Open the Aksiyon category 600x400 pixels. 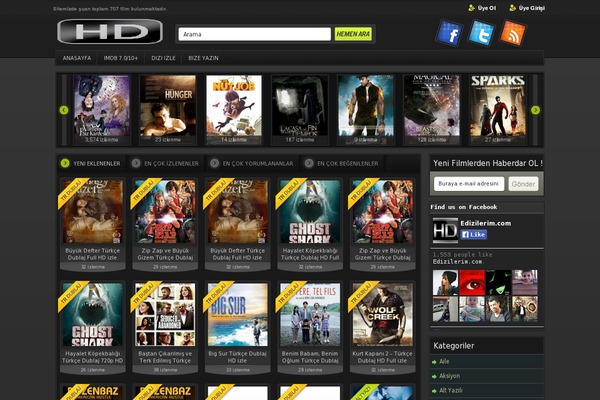[x=450, y=376]
